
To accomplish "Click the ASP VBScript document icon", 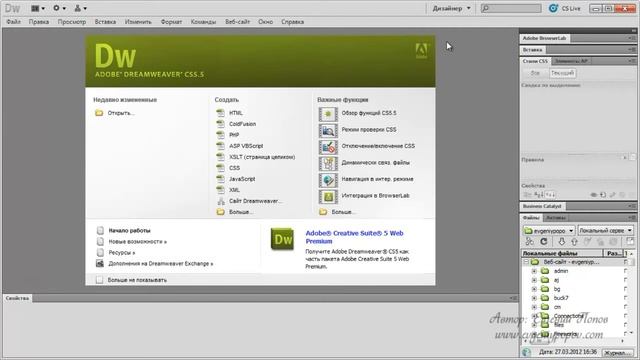I will click(x=220, y=146).
